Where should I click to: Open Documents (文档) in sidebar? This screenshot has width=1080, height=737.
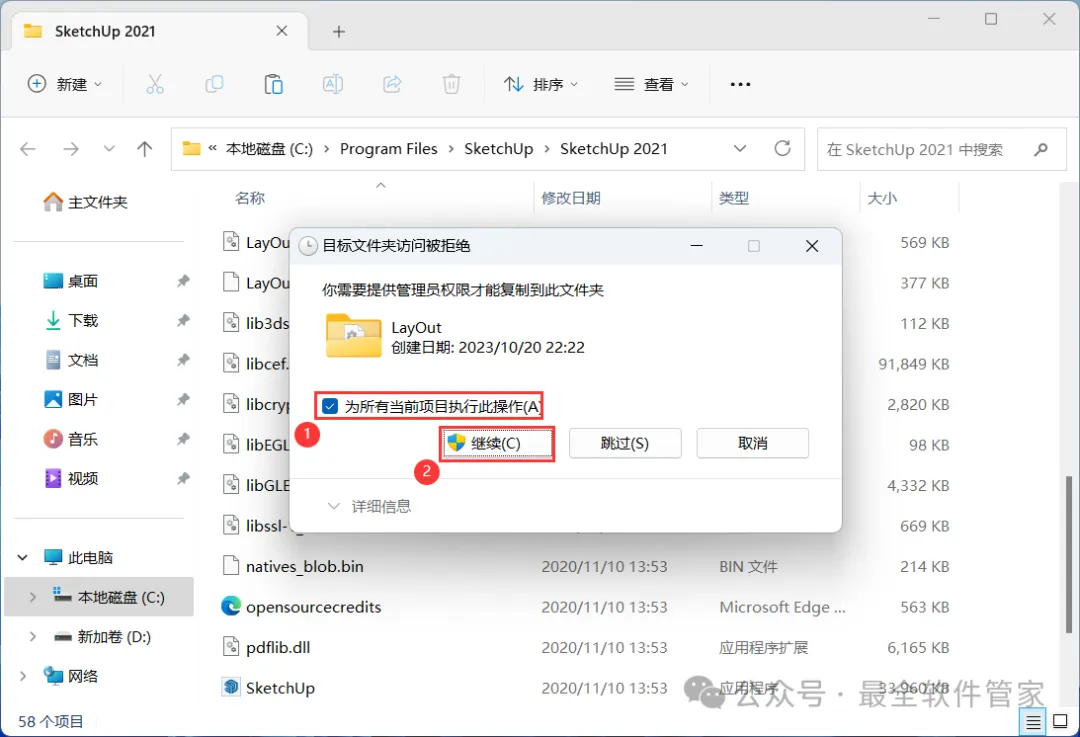[x=72, y=360]
